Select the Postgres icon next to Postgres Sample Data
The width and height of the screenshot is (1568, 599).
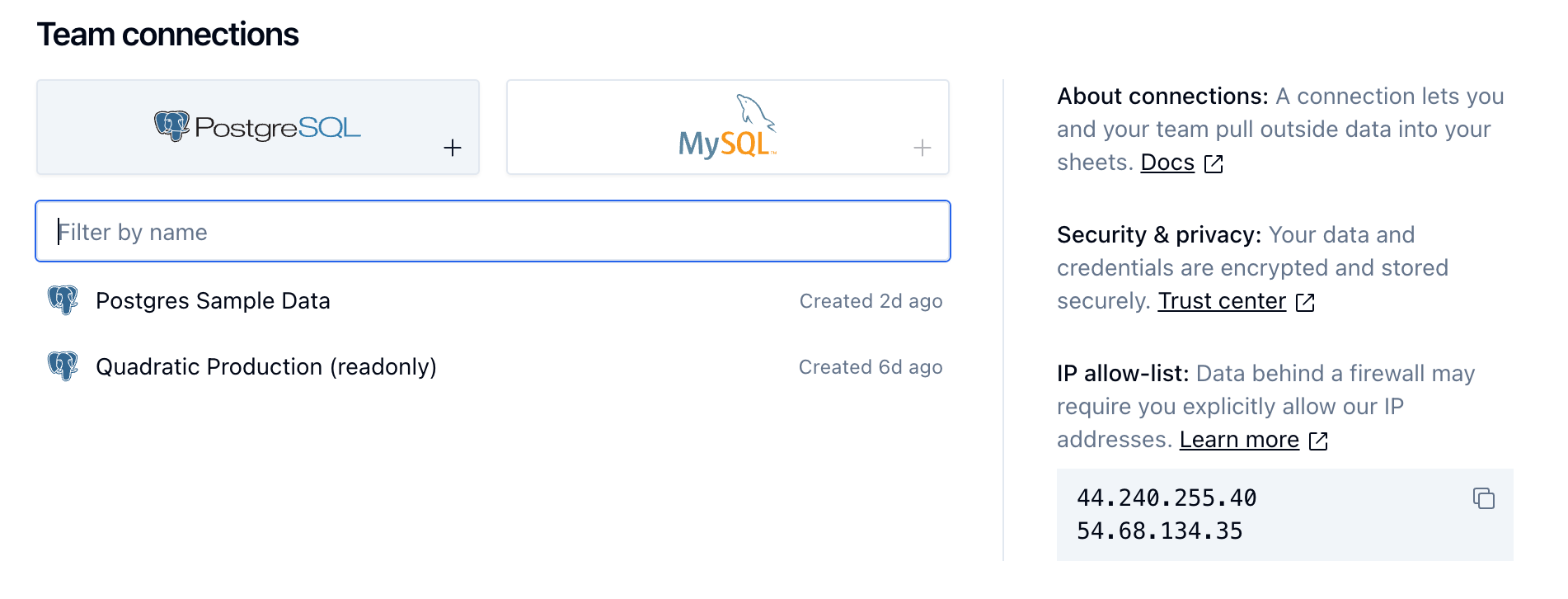coord(64,300)
